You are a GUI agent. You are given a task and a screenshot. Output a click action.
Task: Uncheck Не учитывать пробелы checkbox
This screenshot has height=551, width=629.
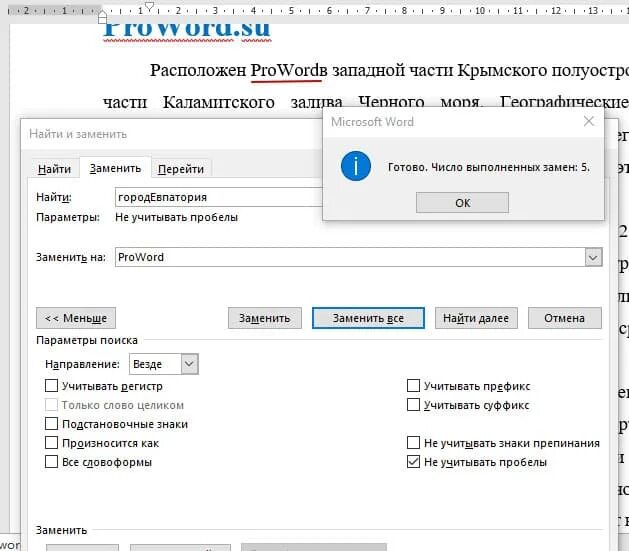(413, 462)
